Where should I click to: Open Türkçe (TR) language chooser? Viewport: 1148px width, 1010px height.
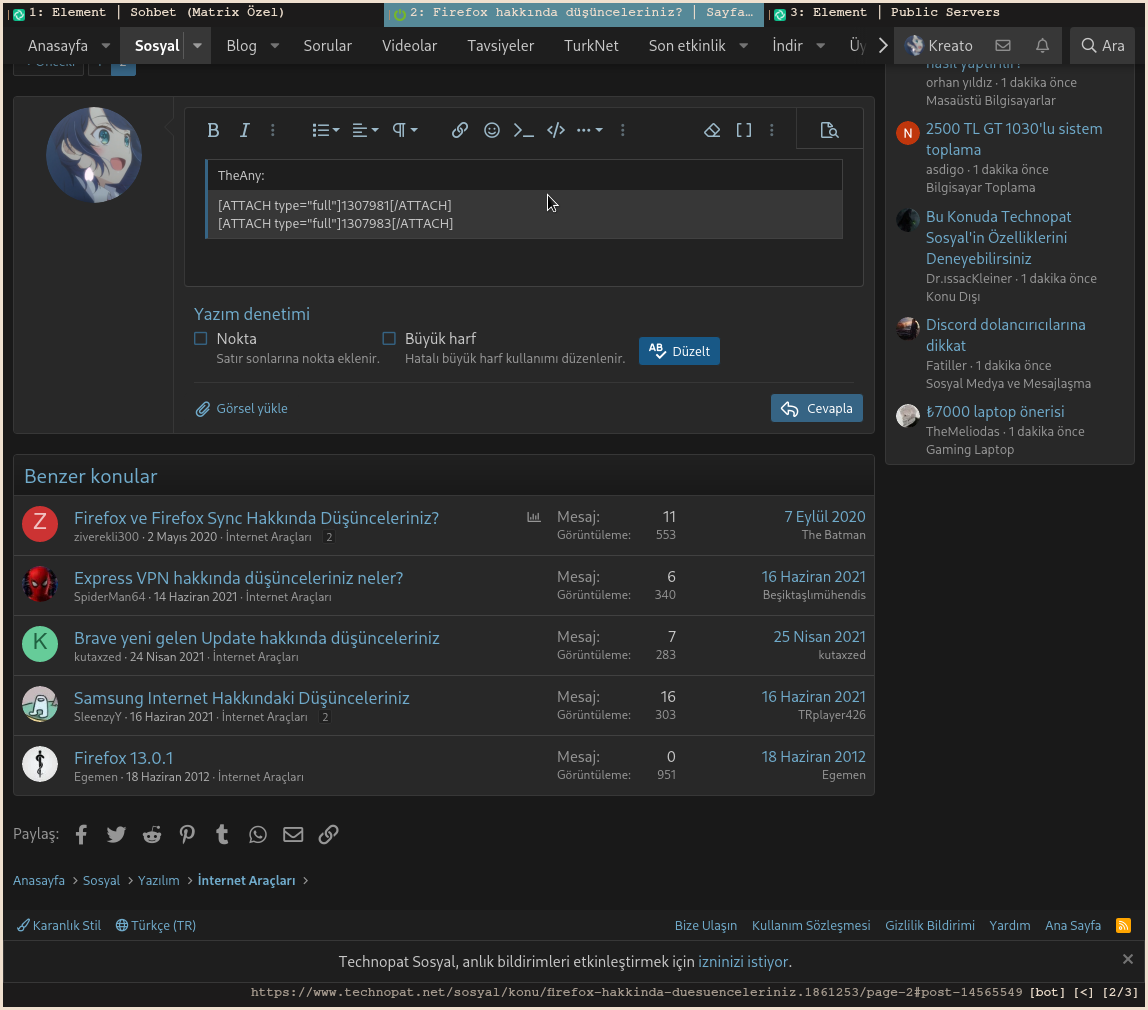tap(156, 925)
